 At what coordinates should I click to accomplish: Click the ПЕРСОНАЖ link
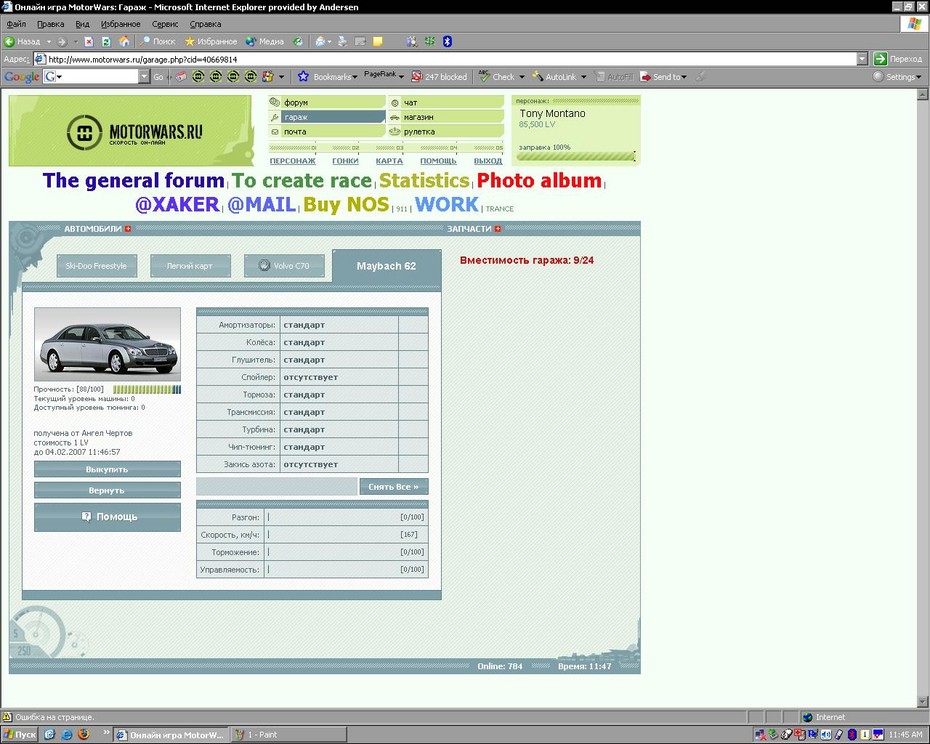click(292, 161)
